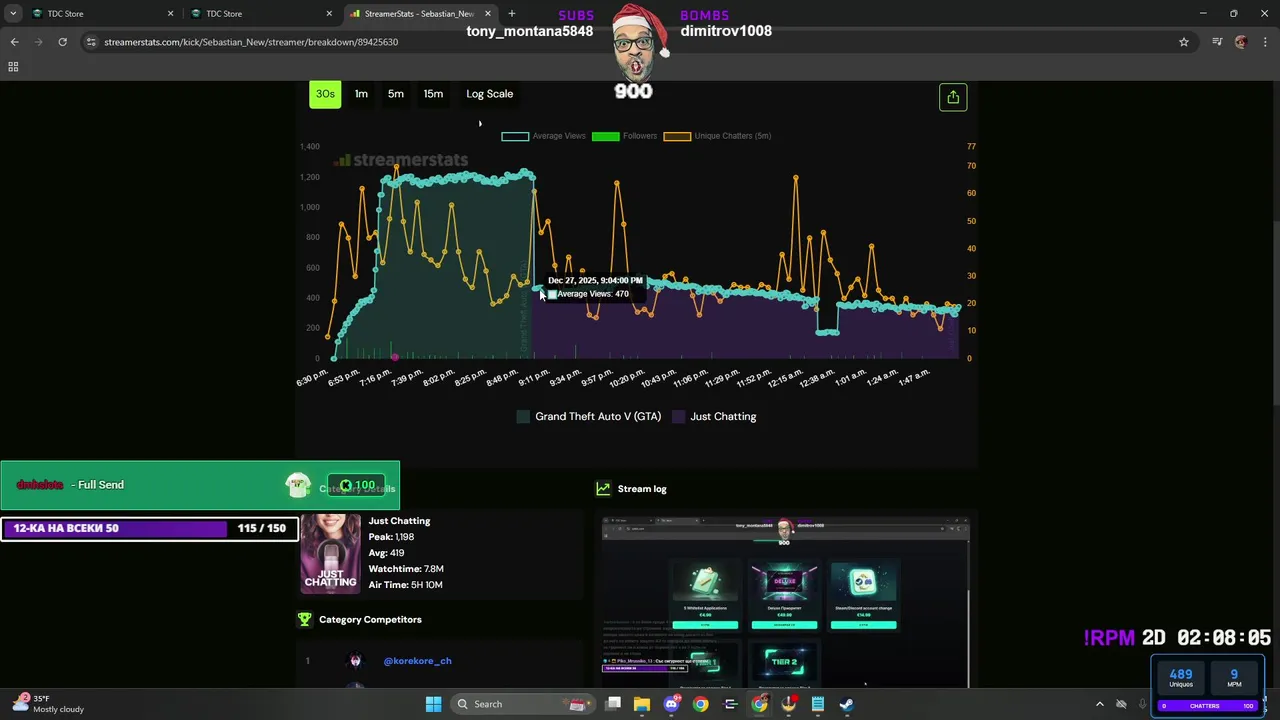Screen dimensions: 1280x720
Task: Click Grand Theft Auto V (GTA) category legend
Action: (589, 416)
